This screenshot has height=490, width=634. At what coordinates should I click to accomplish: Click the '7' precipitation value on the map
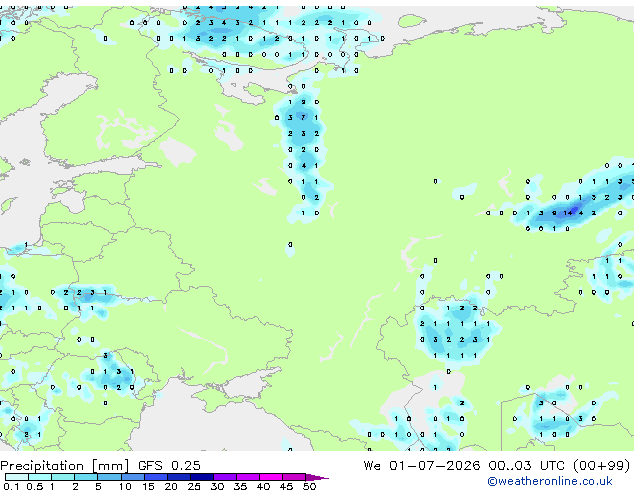pos(303,117)
